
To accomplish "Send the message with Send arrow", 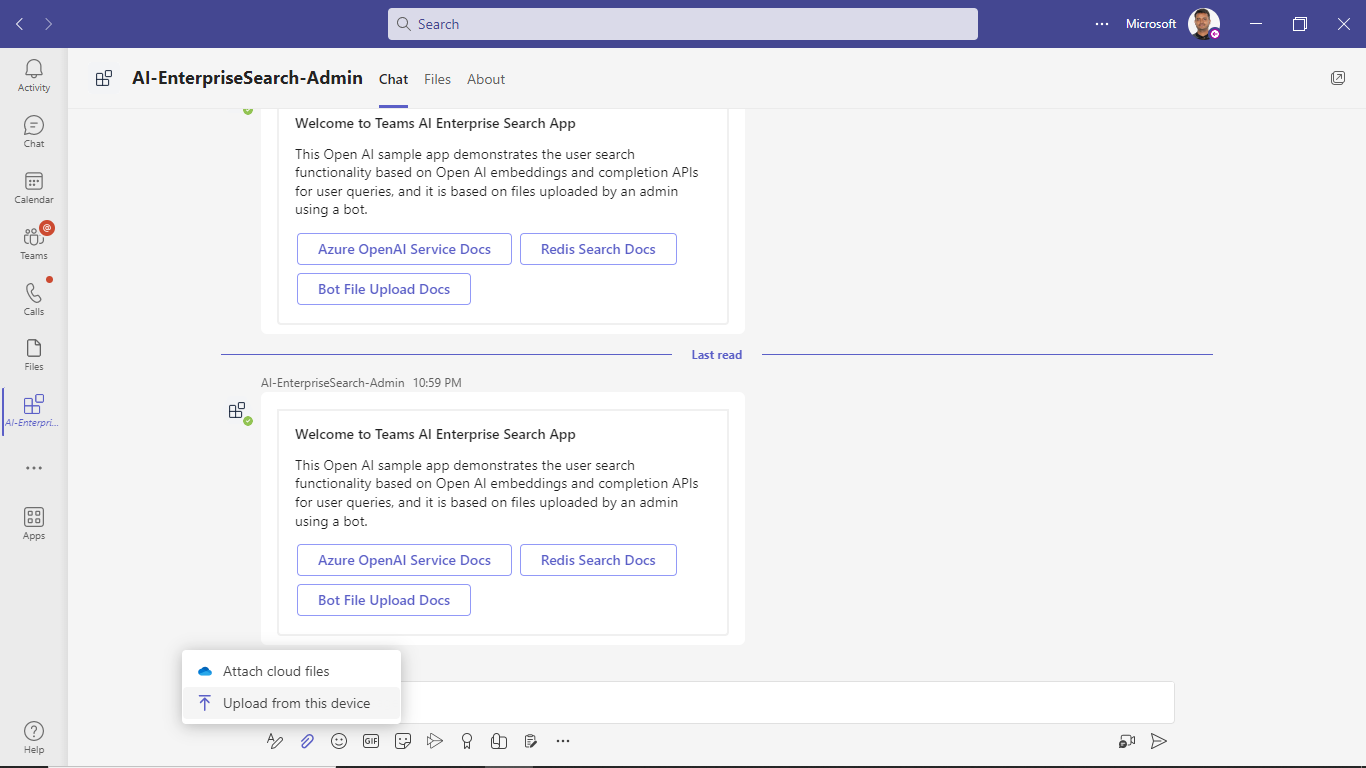I will click(x=1159, y=741).
